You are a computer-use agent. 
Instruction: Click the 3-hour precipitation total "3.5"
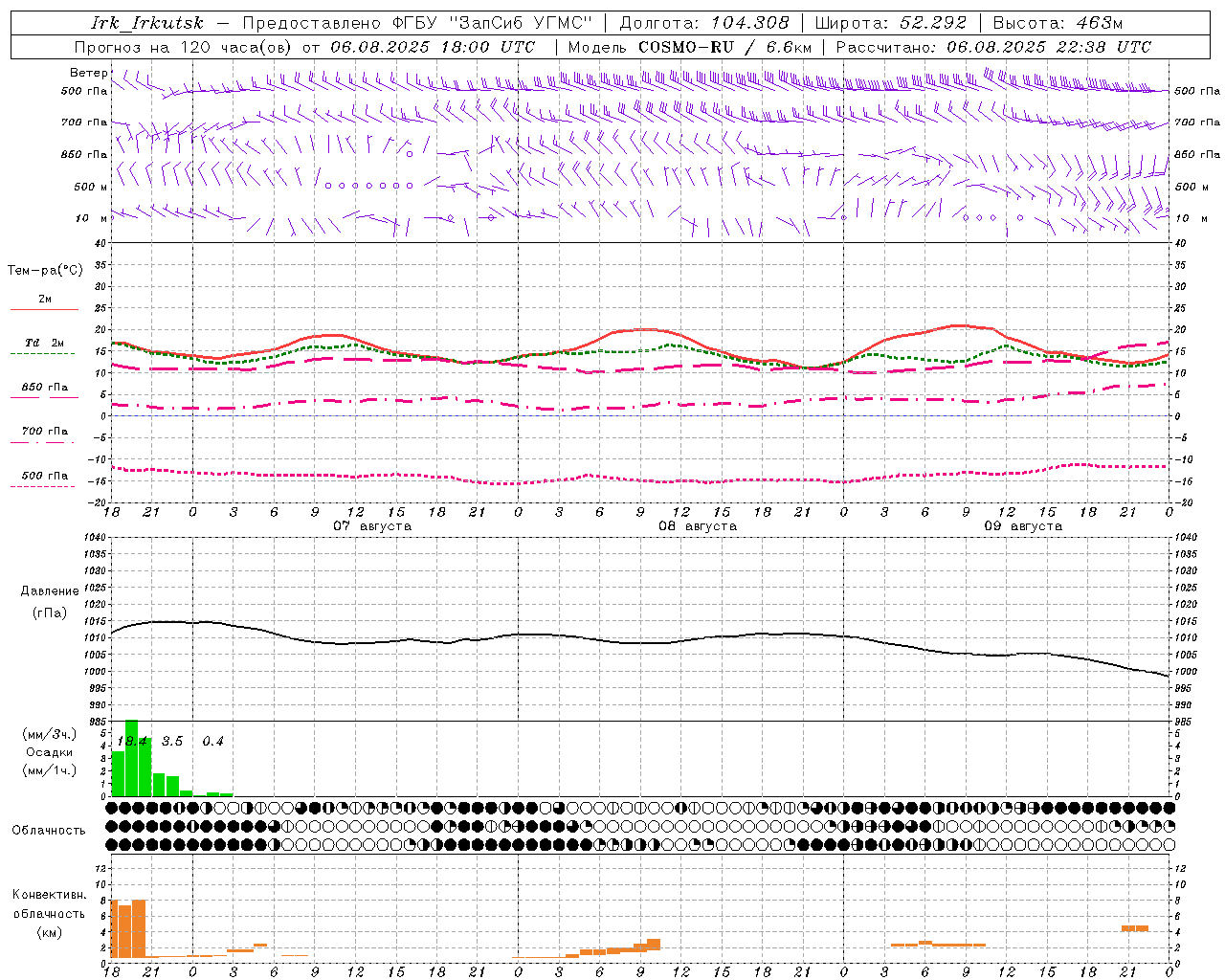172,742
